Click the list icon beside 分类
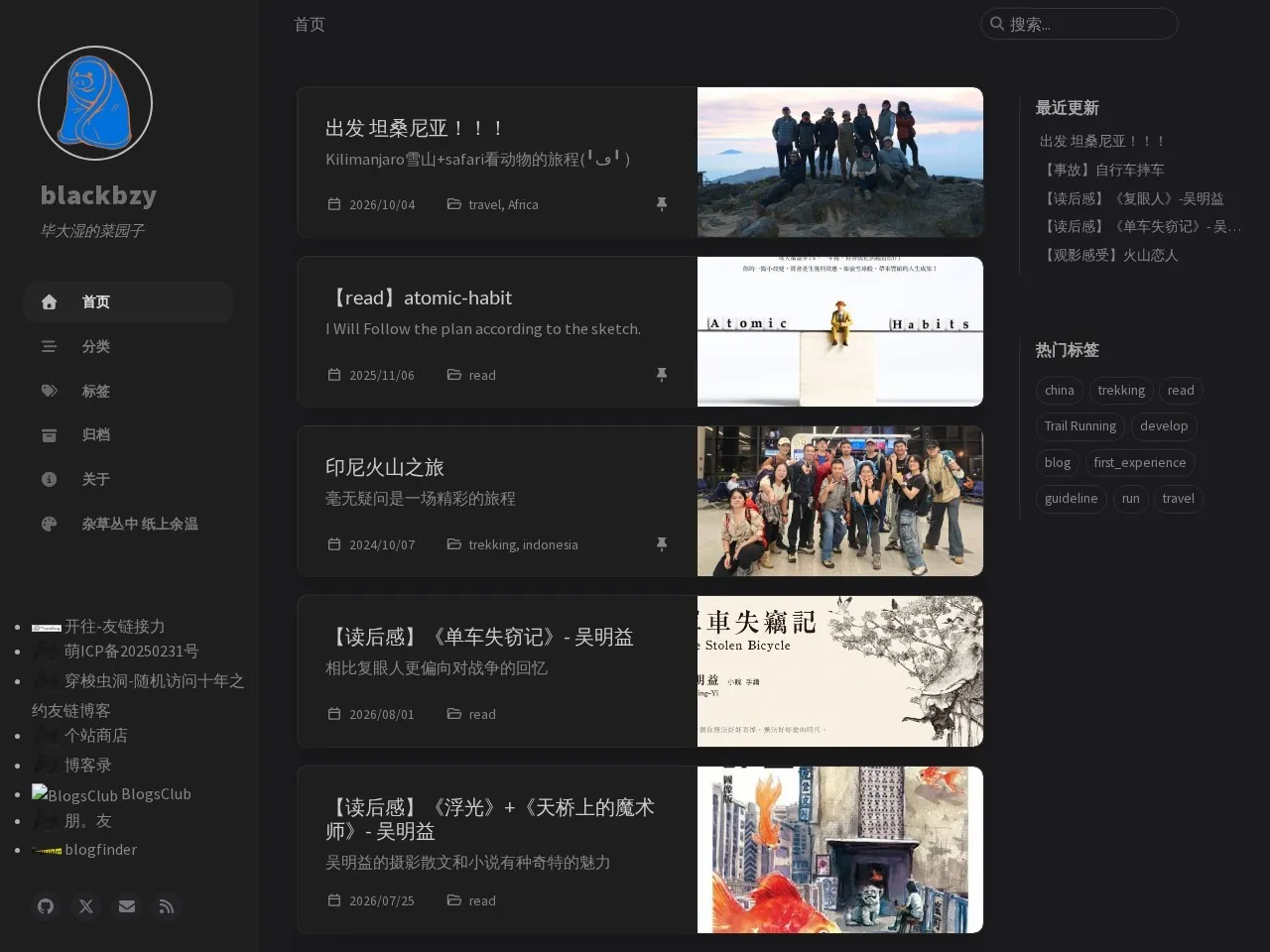This screenshot has height=952, width=1270. (49, 346)
